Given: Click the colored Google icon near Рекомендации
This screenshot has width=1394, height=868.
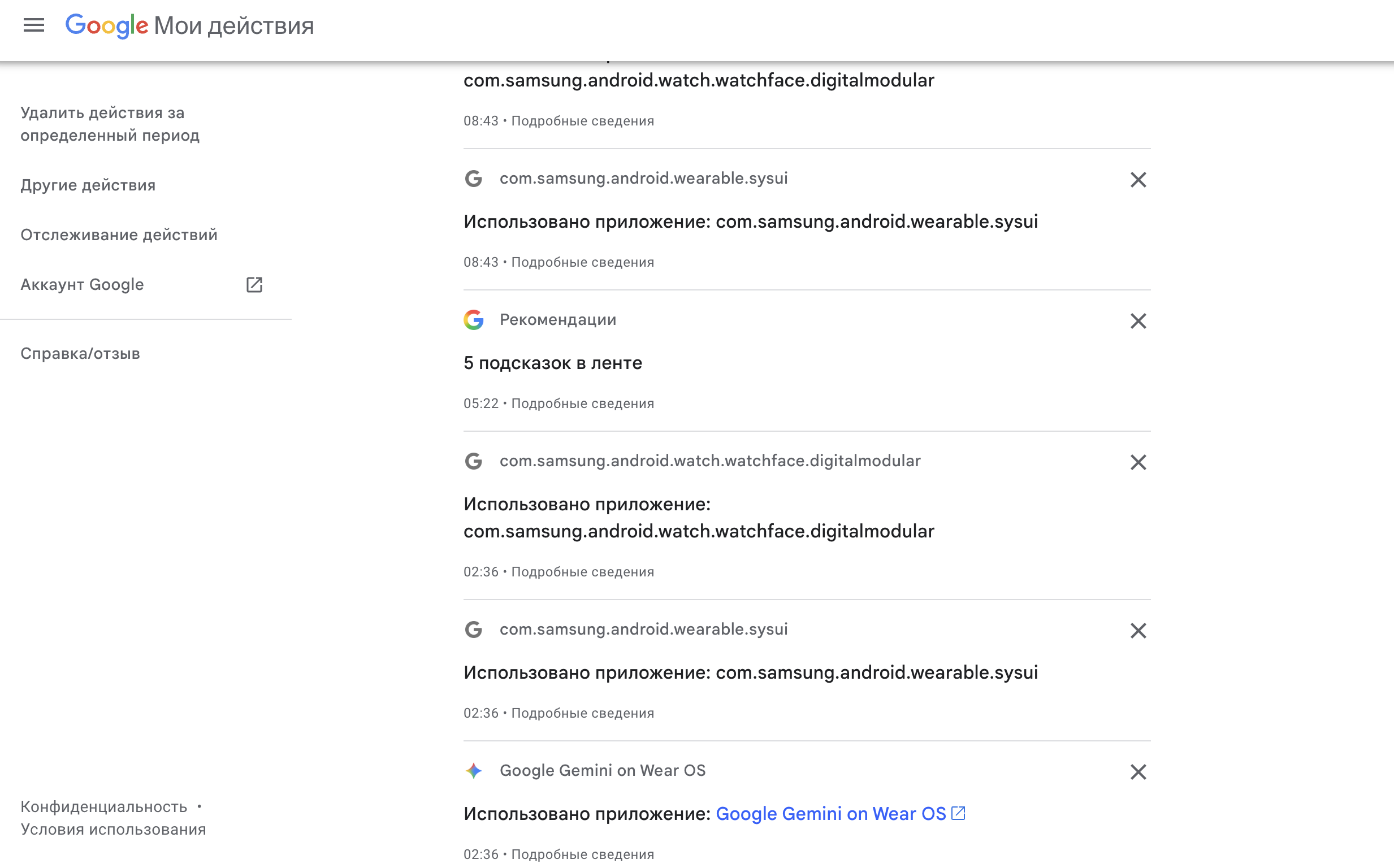Looking at the screenshot, I should pyautogui.click(x=474, y=320).
